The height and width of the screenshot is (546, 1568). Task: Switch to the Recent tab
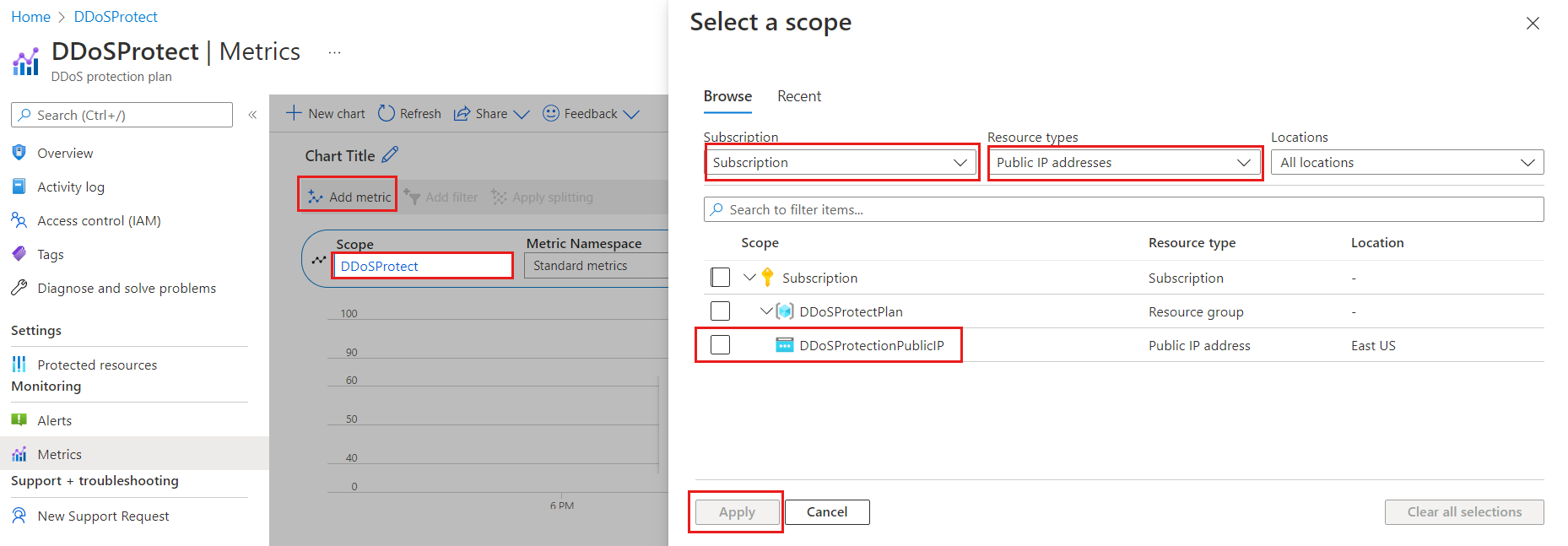click(798, 96)
